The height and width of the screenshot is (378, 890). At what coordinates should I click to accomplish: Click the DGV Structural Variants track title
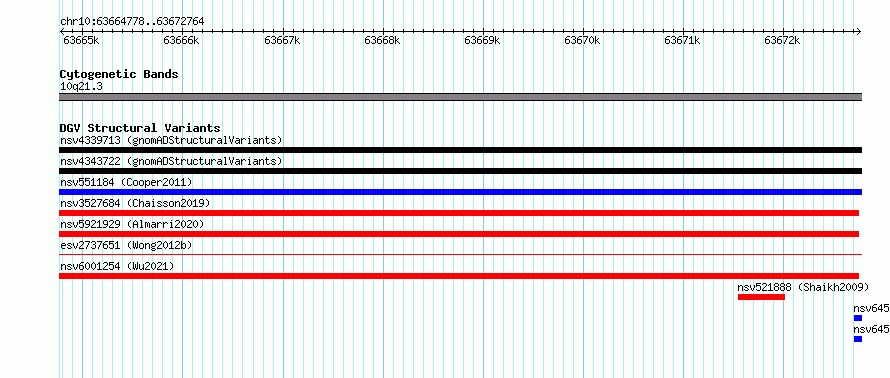(140, 128)
